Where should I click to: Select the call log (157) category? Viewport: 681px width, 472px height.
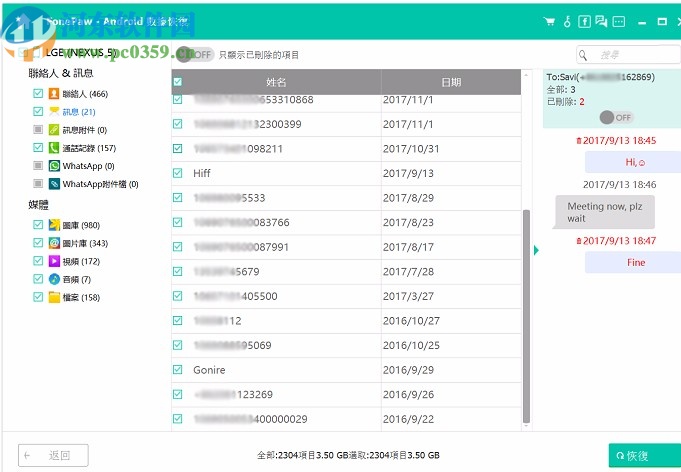tap(89, 148)
